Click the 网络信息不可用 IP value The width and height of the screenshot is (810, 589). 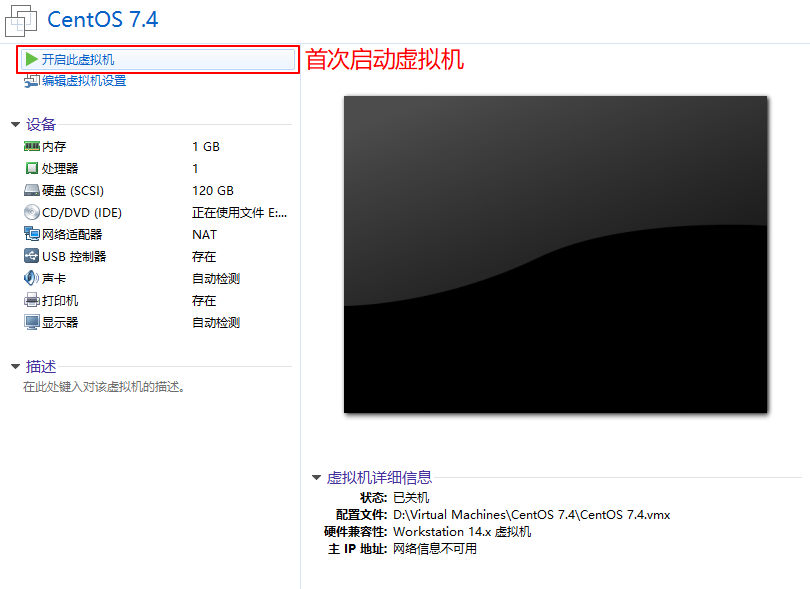[435, 549]
